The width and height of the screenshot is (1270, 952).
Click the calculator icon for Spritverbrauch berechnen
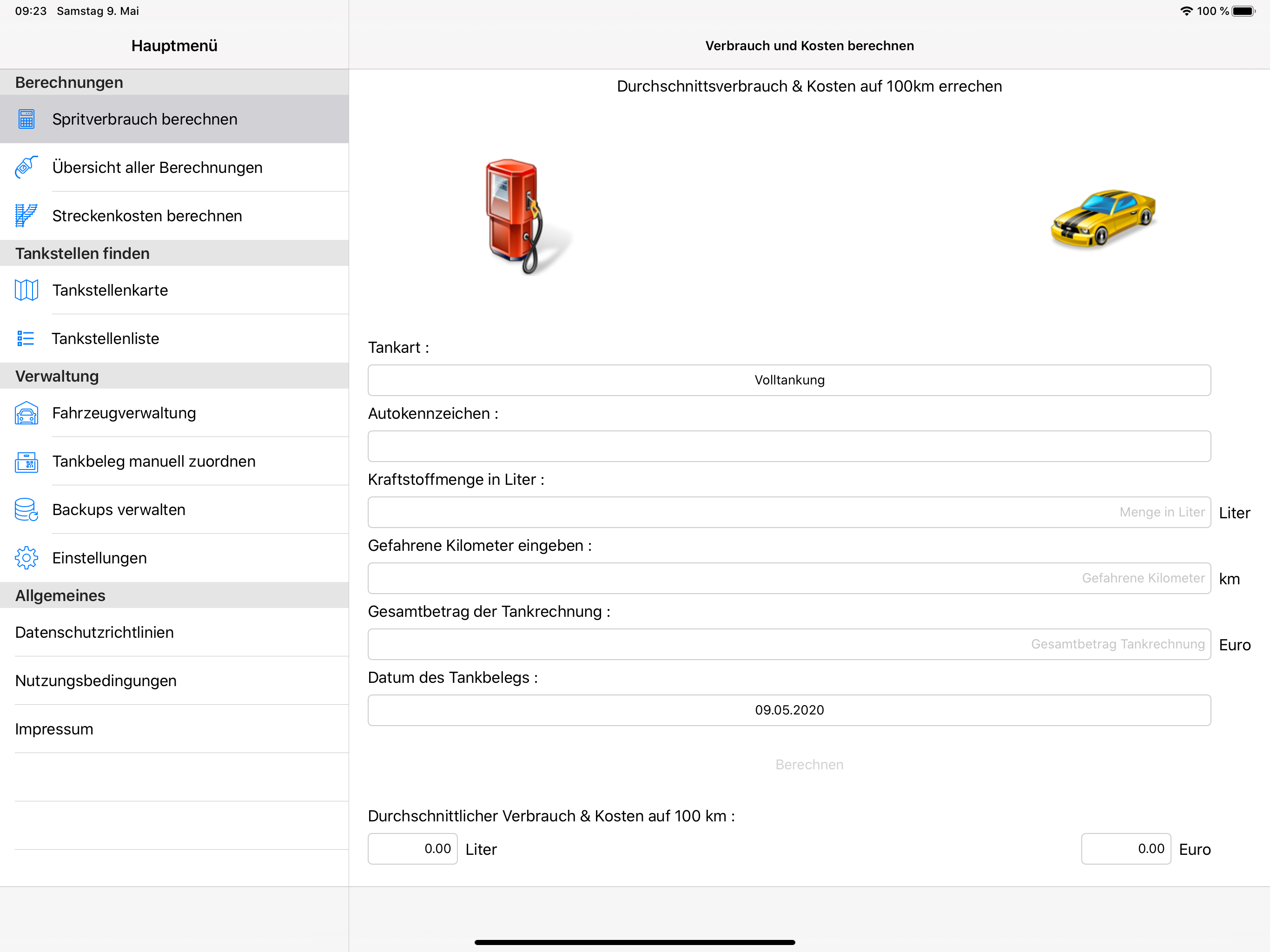[26, 119]
